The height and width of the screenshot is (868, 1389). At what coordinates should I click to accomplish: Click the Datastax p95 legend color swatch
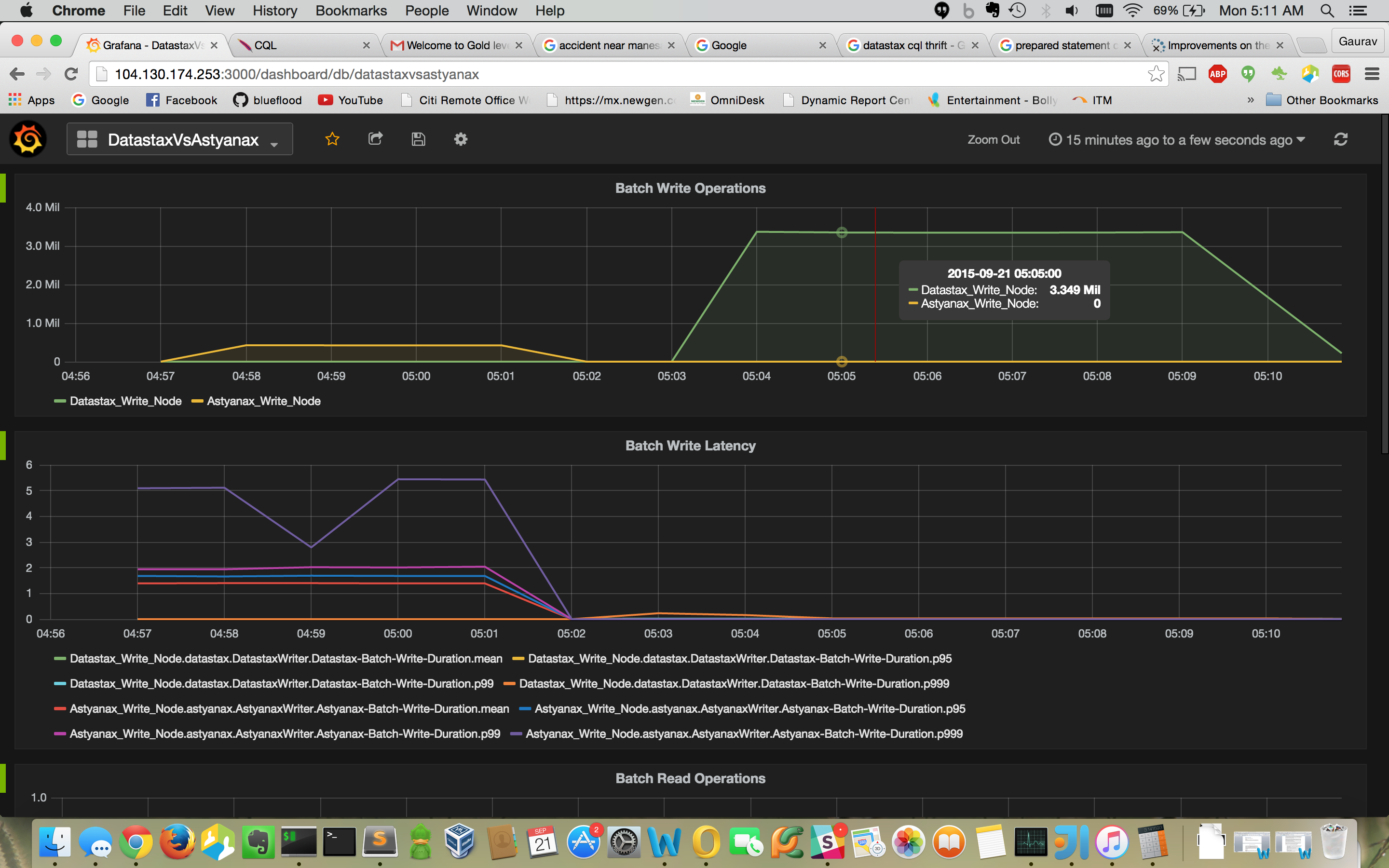pos(518,659)
